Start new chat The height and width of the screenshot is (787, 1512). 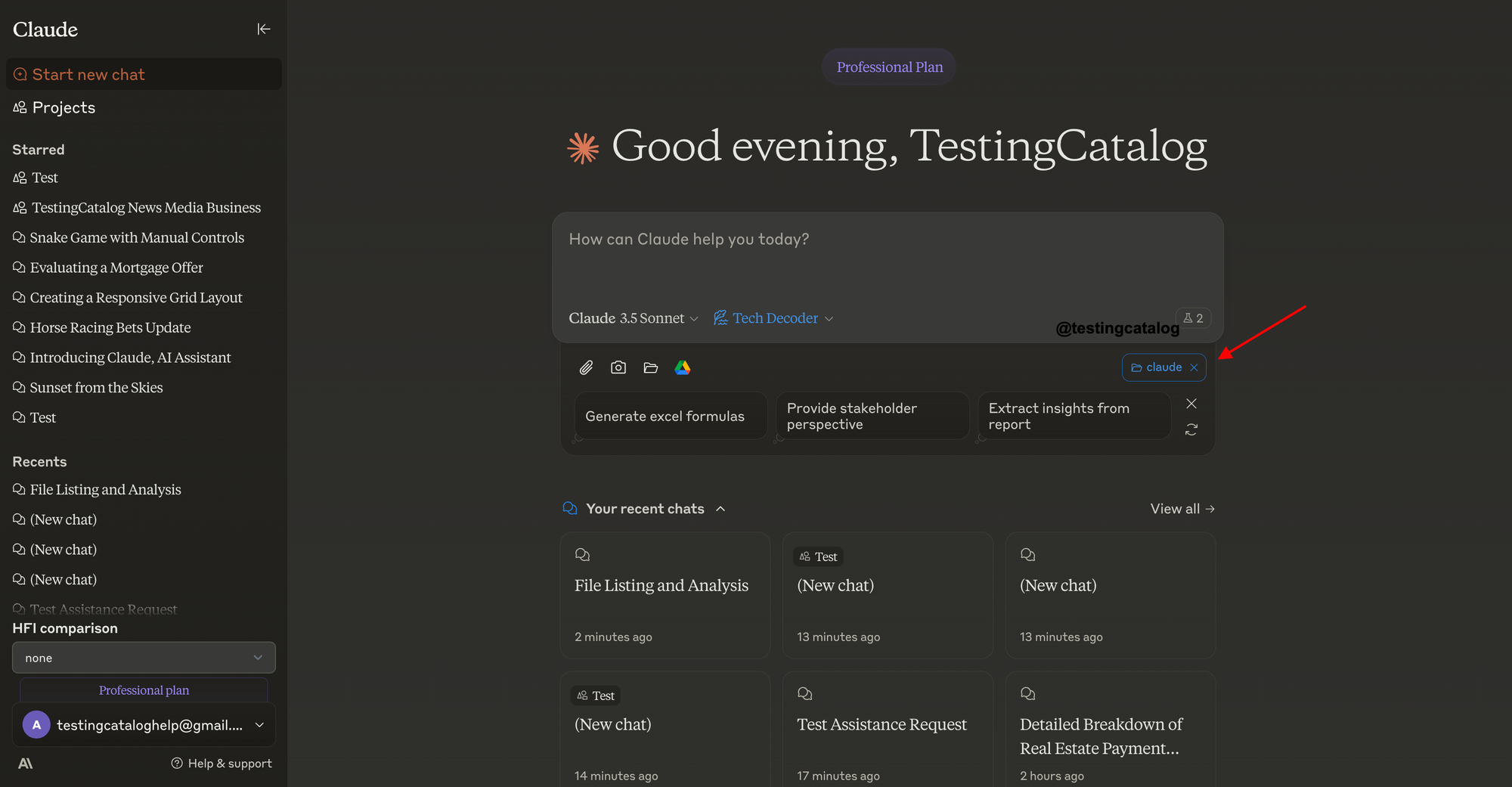(144, 74)
